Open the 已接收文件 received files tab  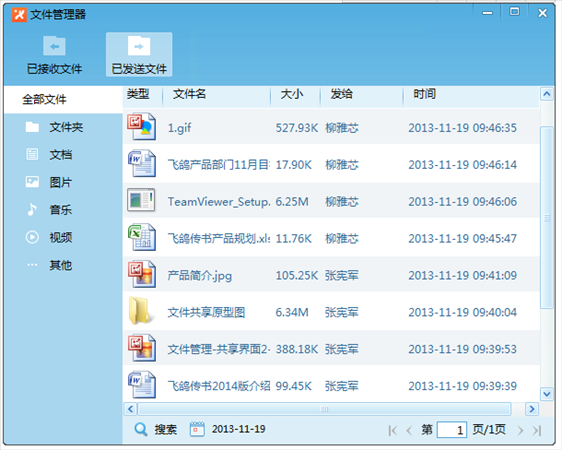(54, 54)
